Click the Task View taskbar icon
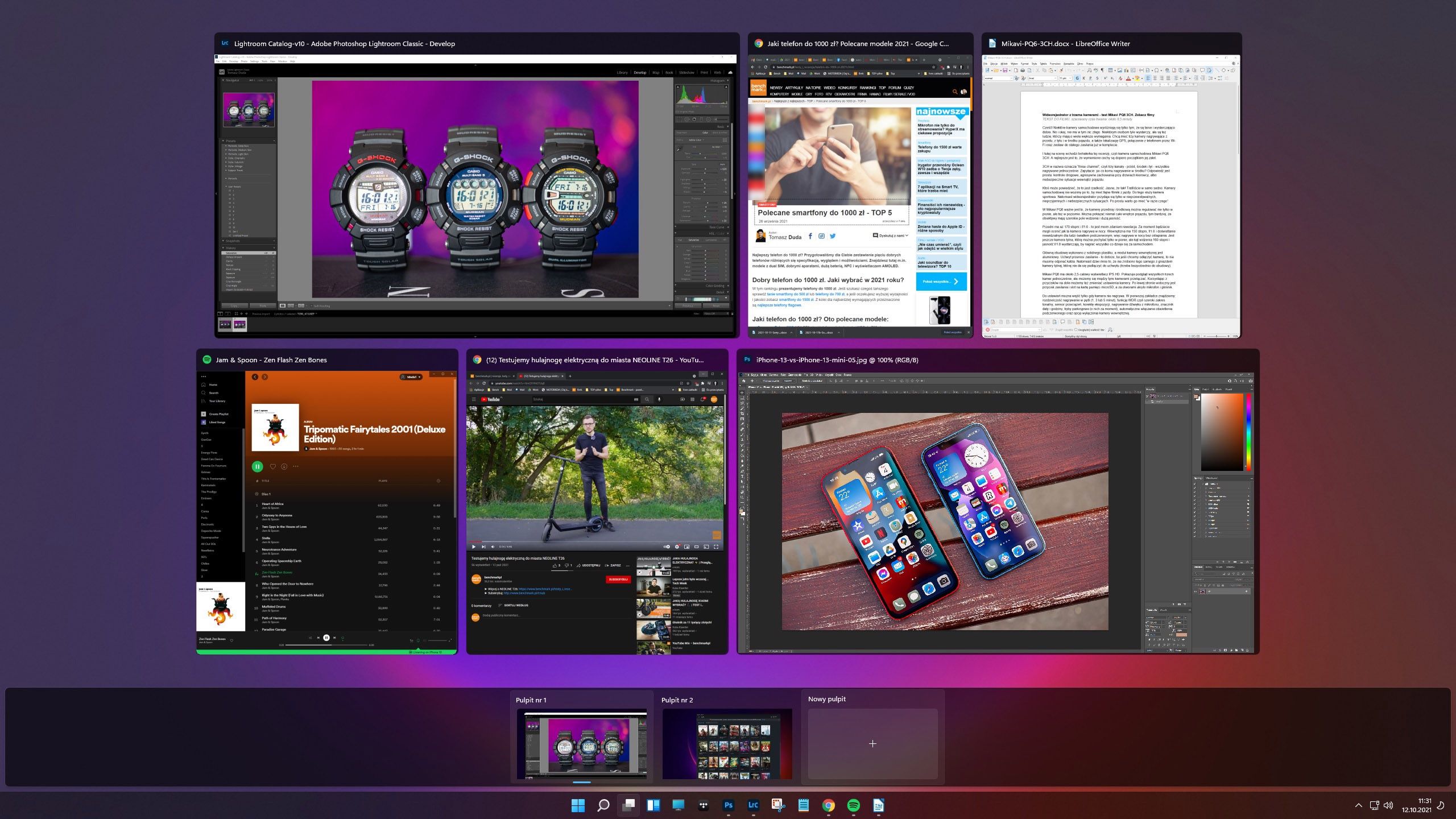The image size is (1456, 819). pyautogui.click(x=628, y=805)
